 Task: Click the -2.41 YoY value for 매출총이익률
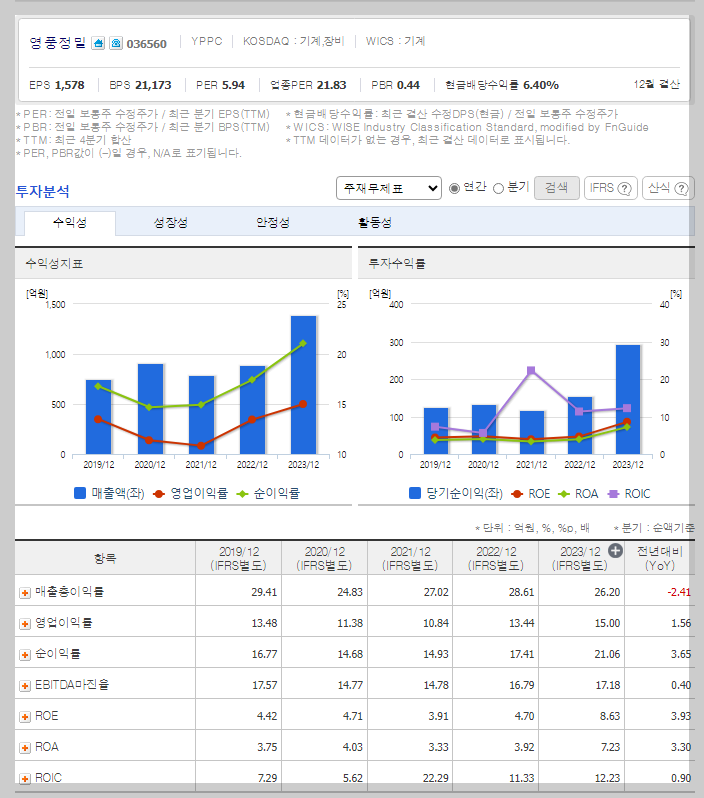click(x=679, y=592)
